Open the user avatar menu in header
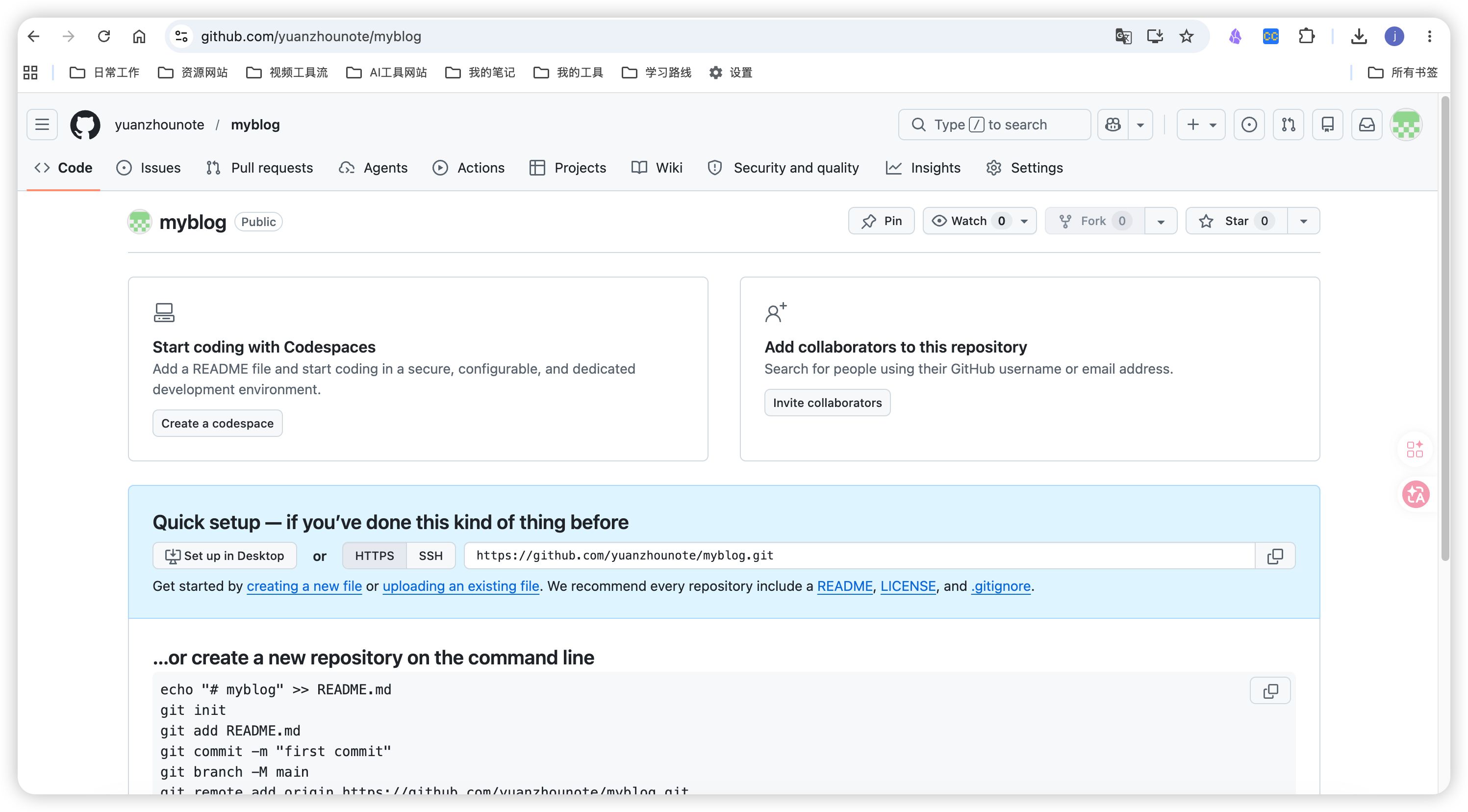Viewport: 1468px width, 812px height. (x=1406, y=124)
